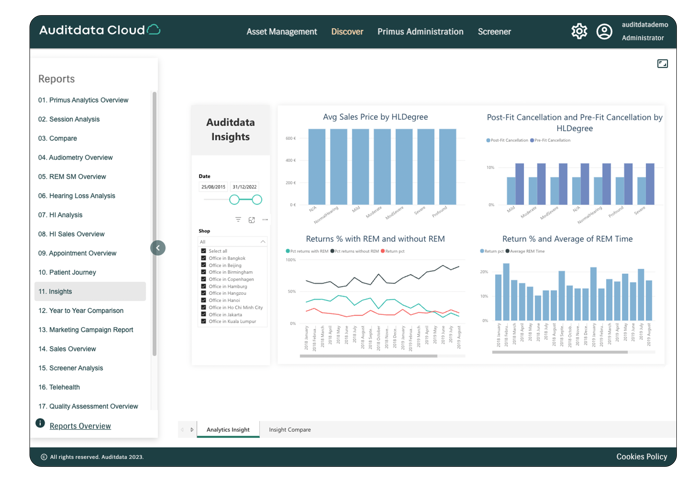Click the user profile avatar icon

pyautogui.click(x=604, y=31)
